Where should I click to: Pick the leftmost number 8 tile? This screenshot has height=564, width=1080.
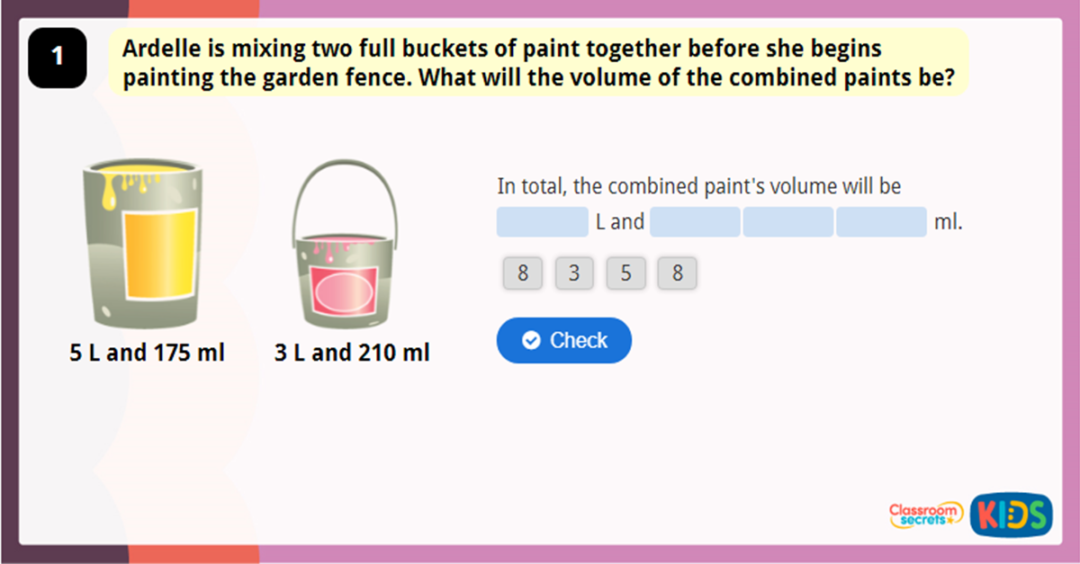tap(523, 273)
